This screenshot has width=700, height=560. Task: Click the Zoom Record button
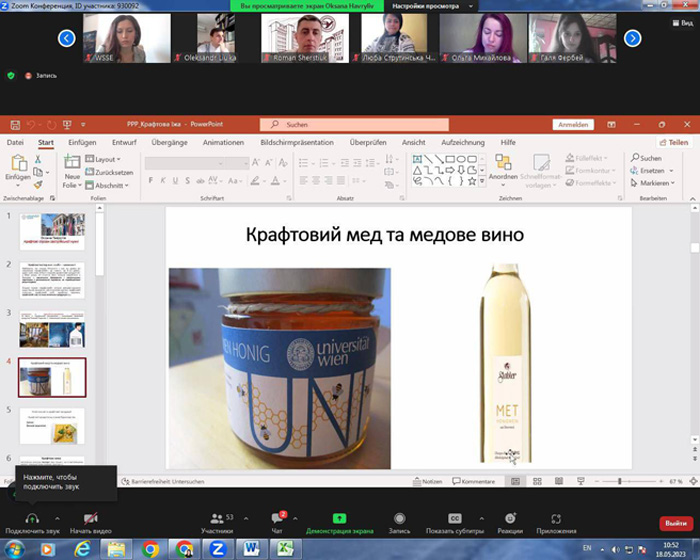(399, 518)
